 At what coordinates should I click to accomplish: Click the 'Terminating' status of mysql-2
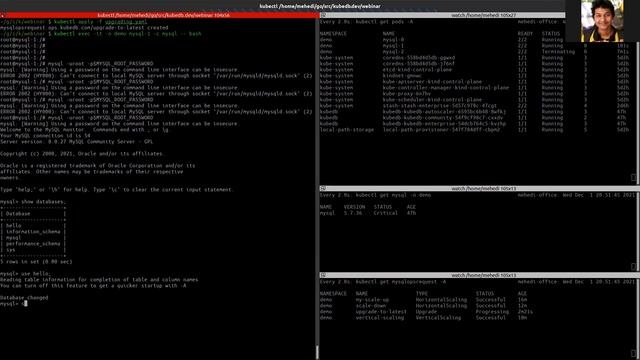(558, 52)
